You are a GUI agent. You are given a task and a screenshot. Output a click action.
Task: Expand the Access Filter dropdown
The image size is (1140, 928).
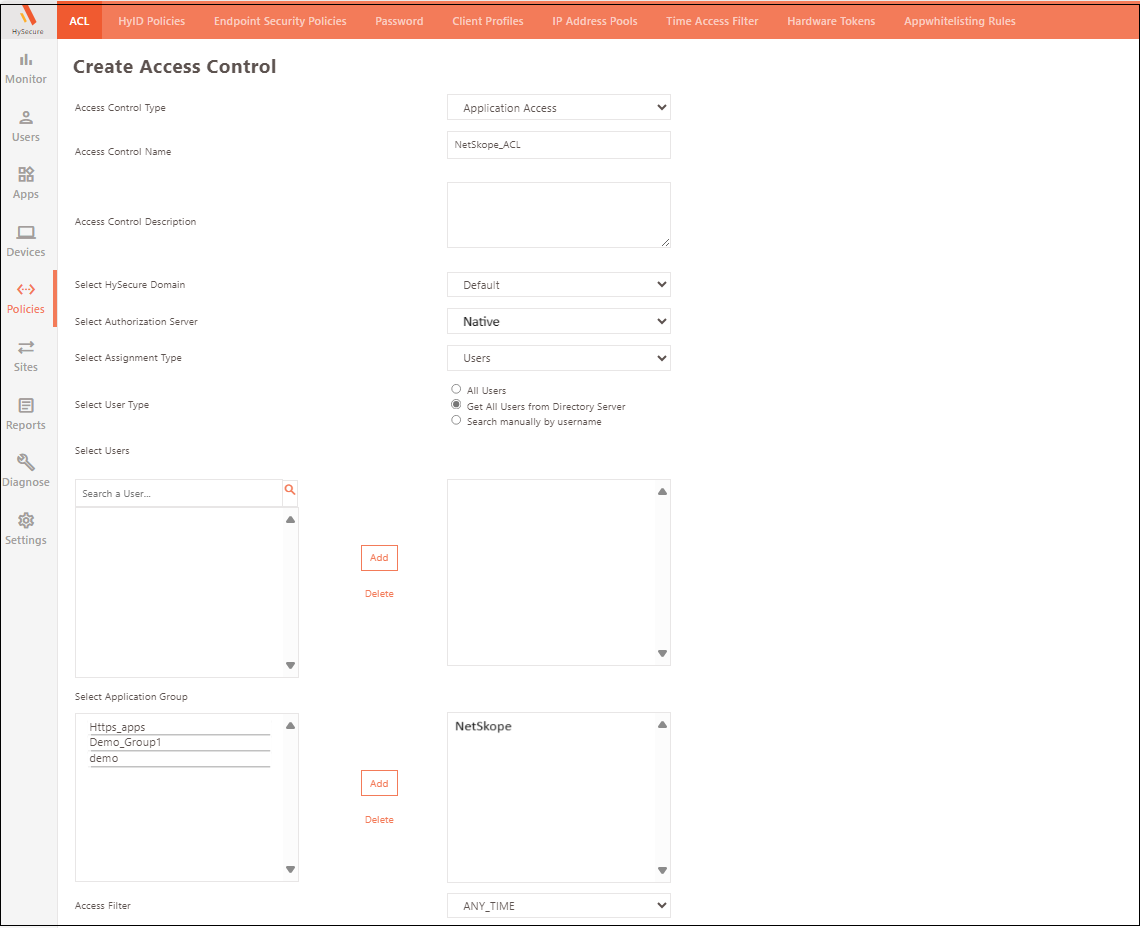(x=558, y=906)
